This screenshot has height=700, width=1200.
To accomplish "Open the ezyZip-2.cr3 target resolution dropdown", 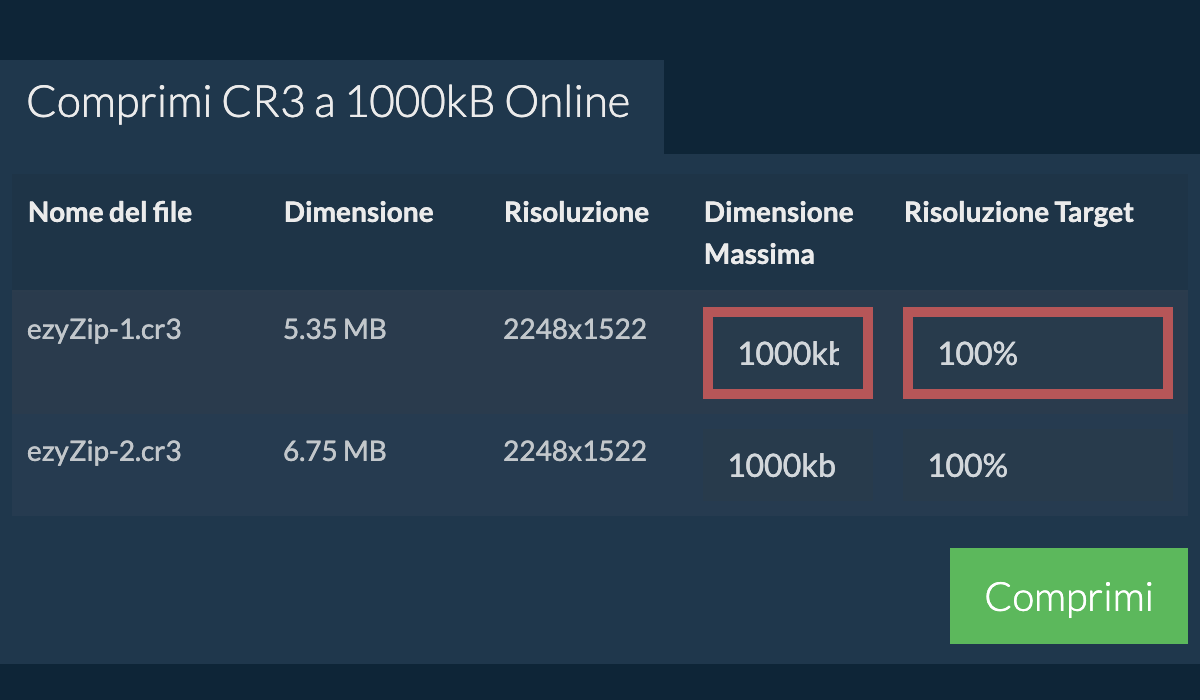I will (1037, 466).
